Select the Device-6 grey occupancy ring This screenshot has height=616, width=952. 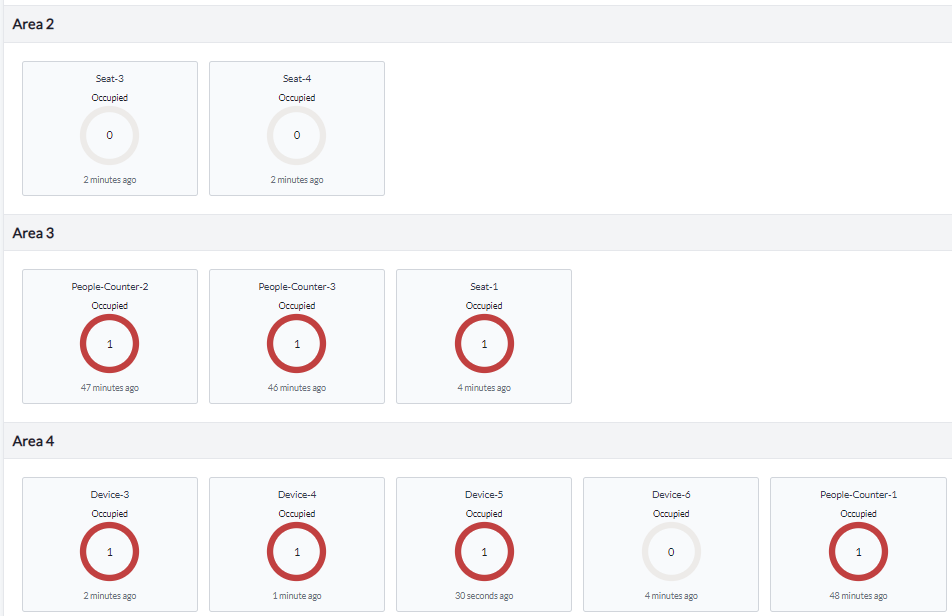click(x=671, y=552)
